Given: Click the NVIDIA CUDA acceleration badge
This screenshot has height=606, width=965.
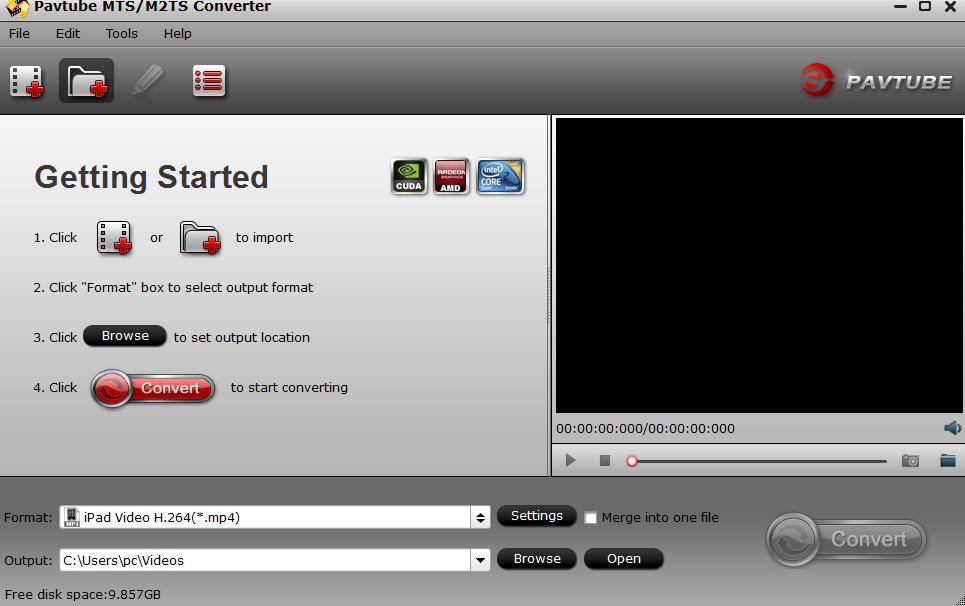Looking at the screenshot, I should tap(409, 177).
